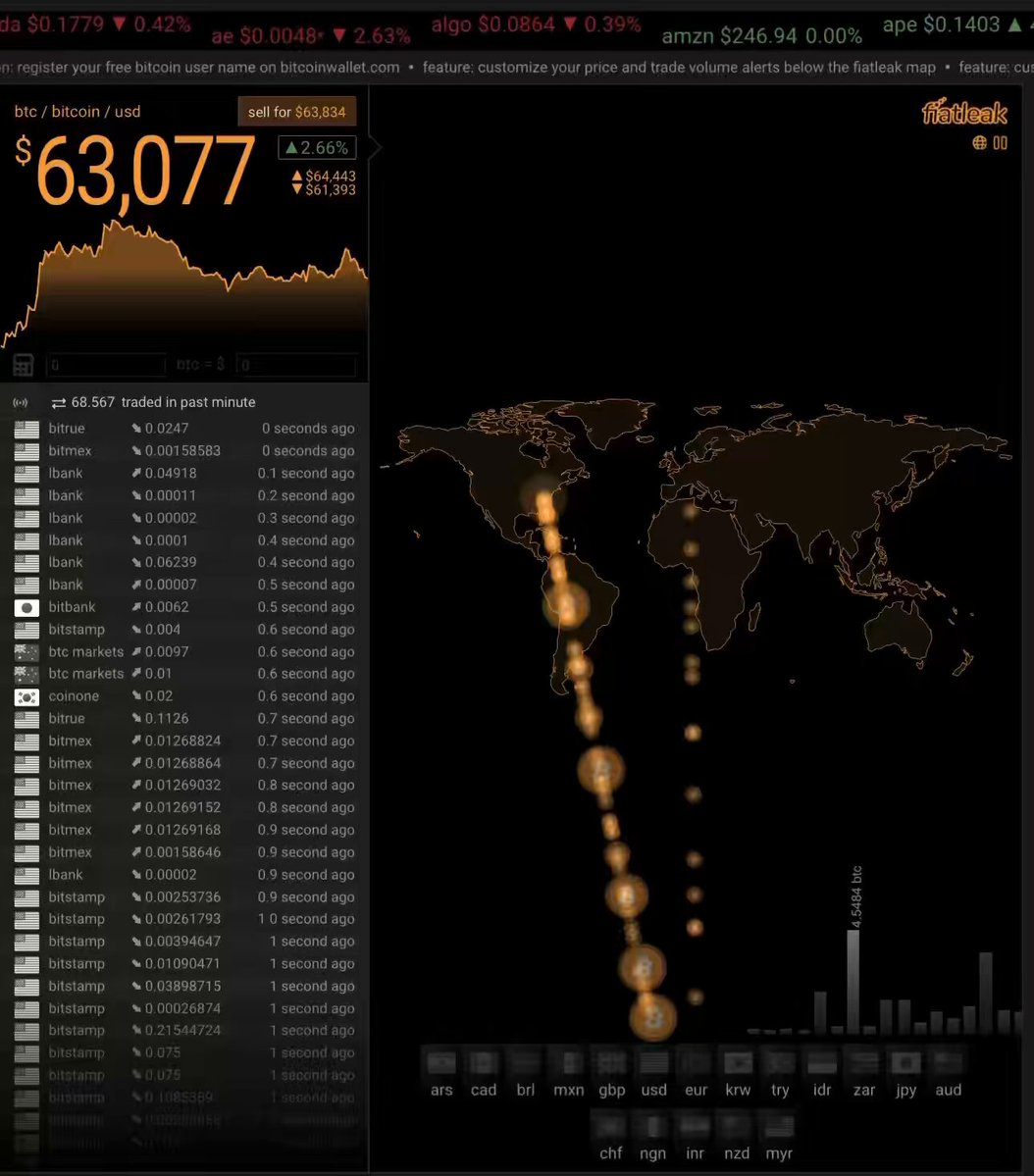Select the brl currency flag

(525, 1063)
